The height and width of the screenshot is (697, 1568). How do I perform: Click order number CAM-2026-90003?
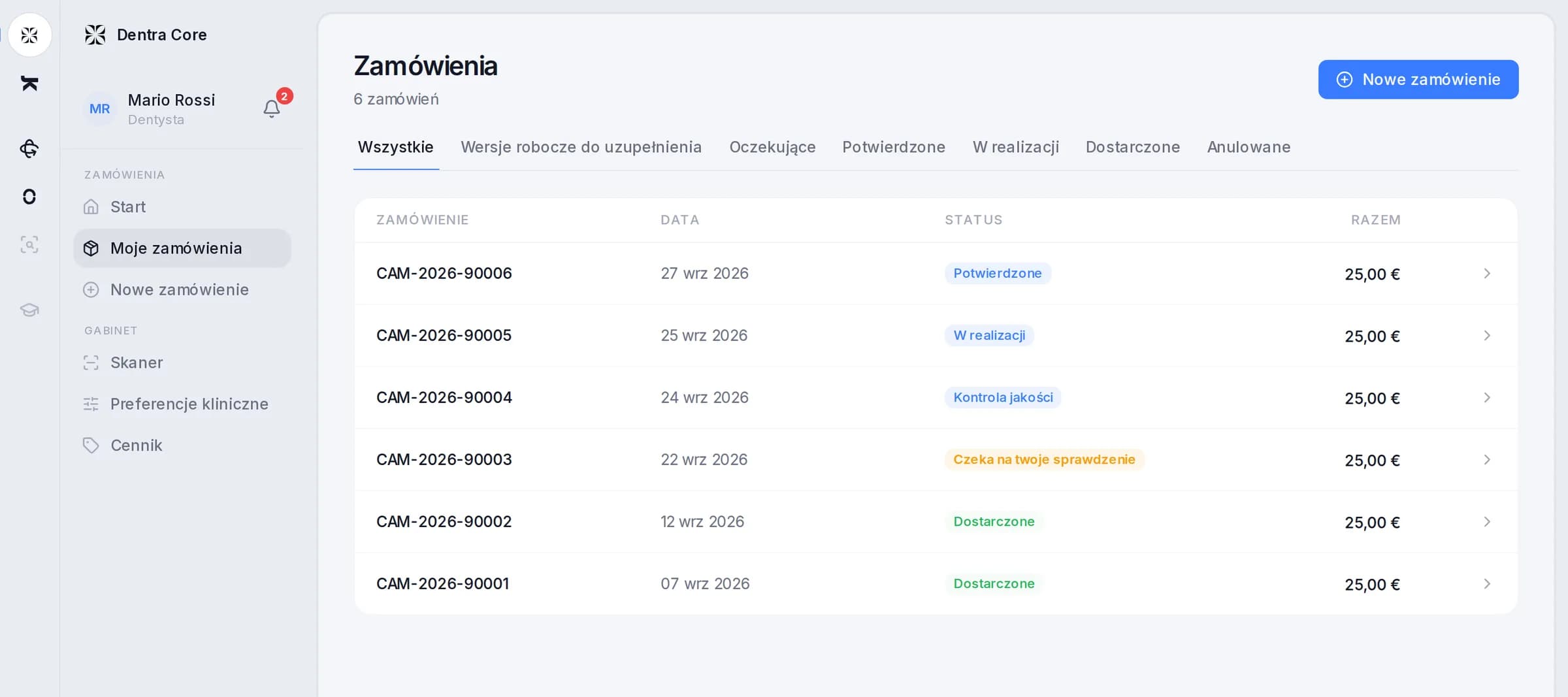point(444,459)
